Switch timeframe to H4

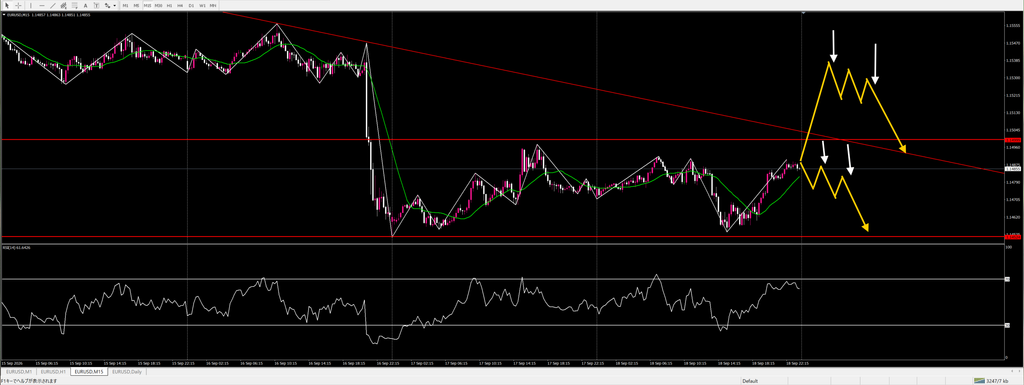coord(180,5)
